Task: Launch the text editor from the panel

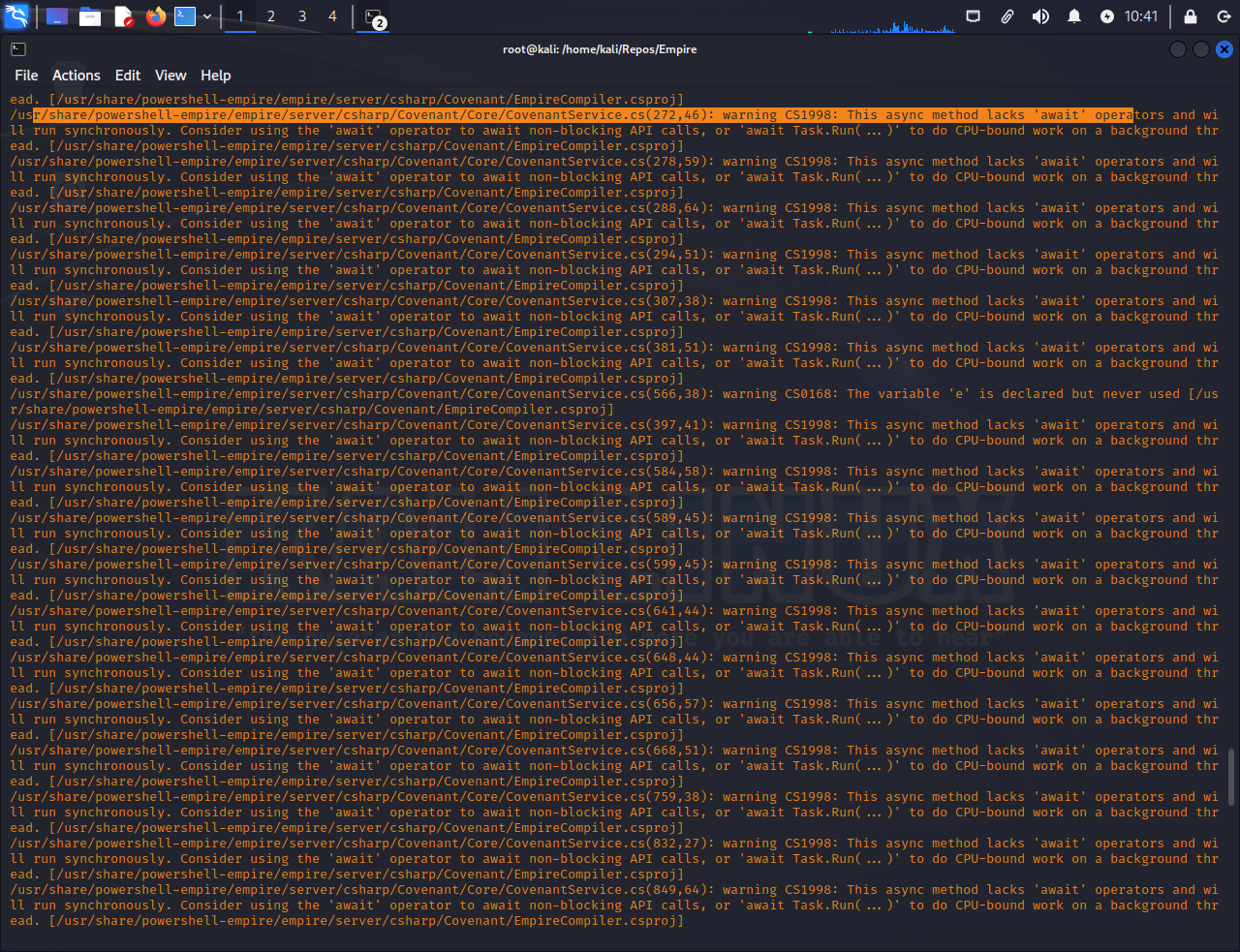Action: 123,16
